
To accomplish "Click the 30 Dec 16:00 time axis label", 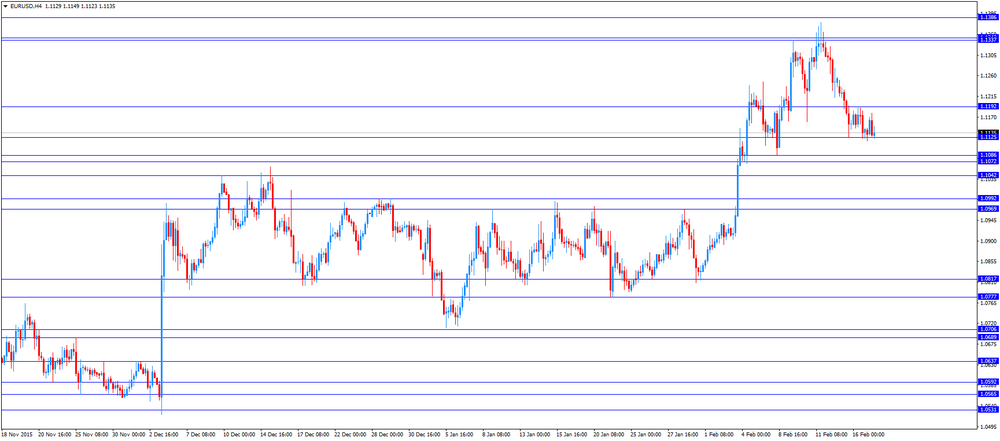I will pyautogui.click(x=423, y=435).
